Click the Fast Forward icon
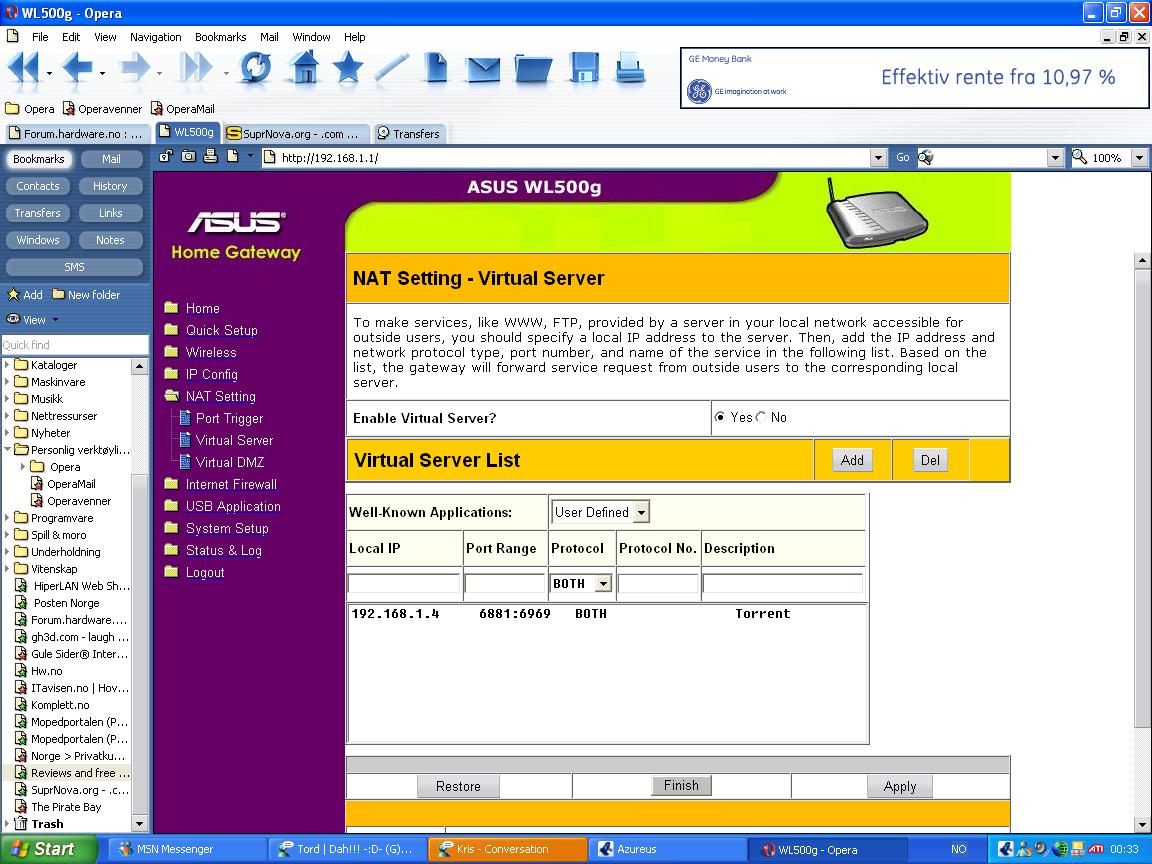 click(196, 68)
